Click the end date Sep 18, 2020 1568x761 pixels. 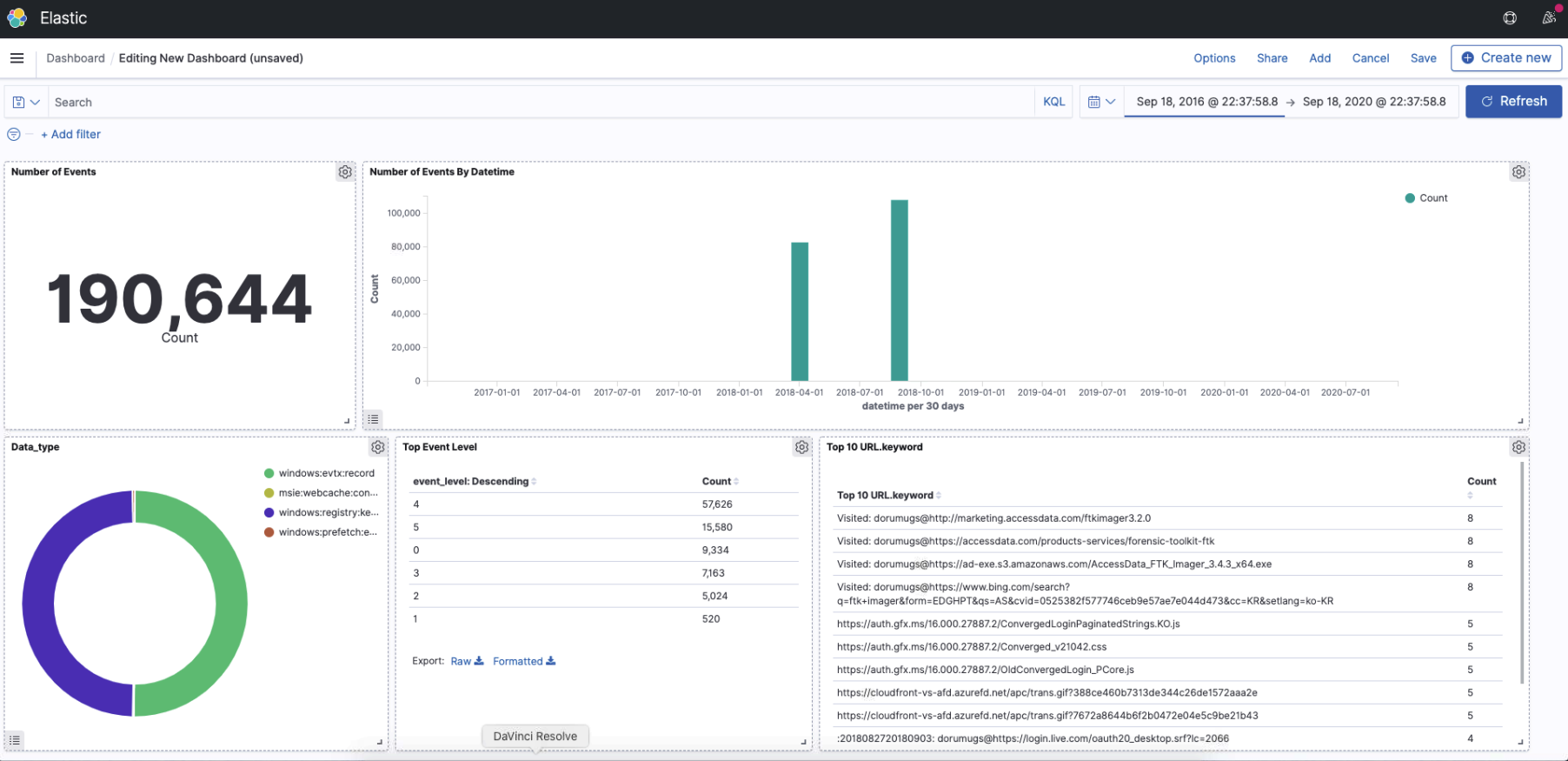1374,102
